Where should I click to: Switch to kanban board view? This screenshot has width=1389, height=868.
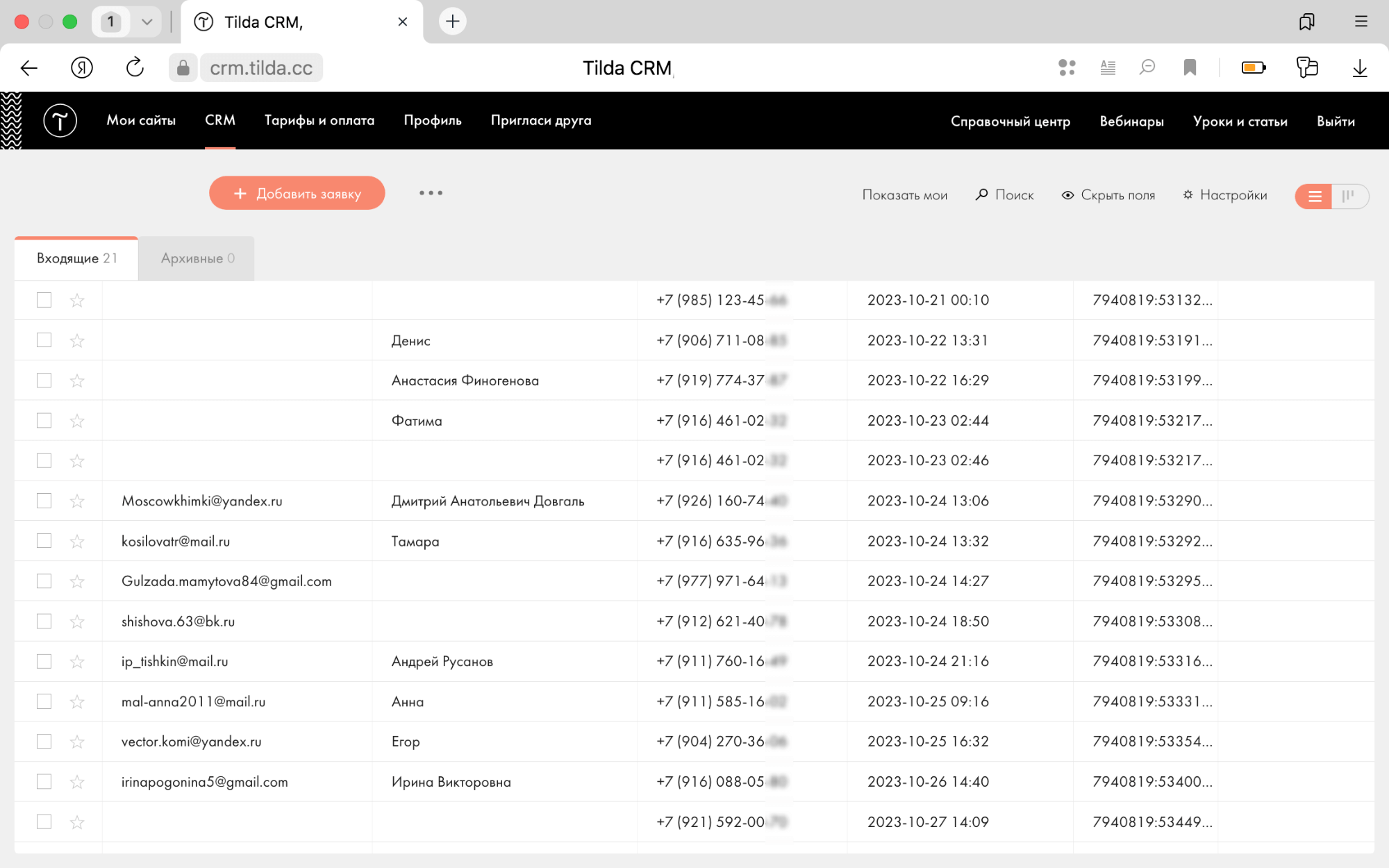(x=1349, y=196)
